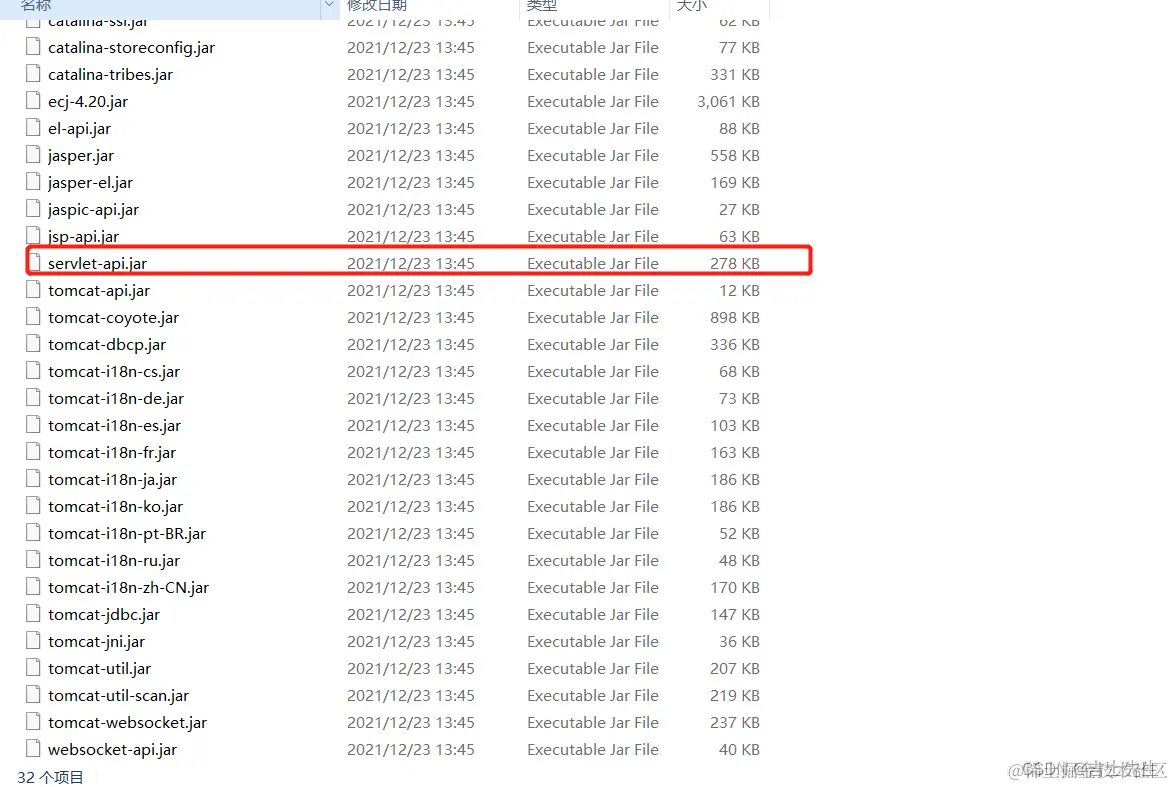This screenshot has width=1174, height=787.
Task: Click the file icon beside tomcat-jni.jar
Action: [x=33, y=640]
